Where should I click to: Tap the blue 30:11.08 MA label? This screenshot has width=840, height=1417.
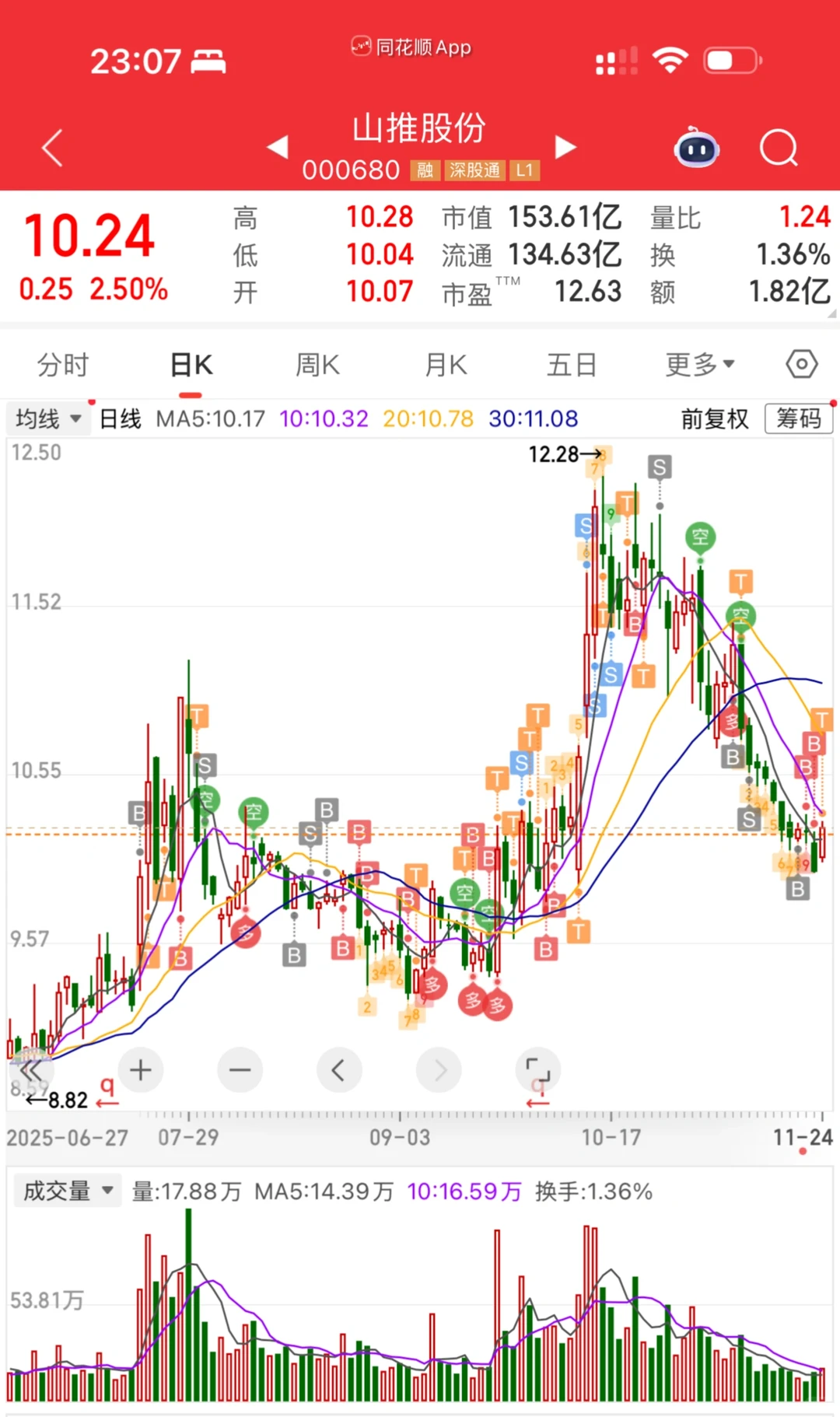pyautogui.click(x=534, y=419)
